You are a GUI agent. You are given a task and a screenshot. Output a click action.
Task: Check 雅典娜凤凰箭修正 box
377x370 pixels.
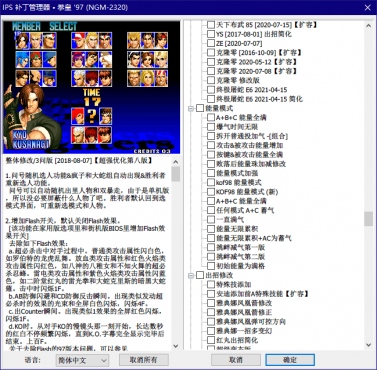(x=211, y=312)
